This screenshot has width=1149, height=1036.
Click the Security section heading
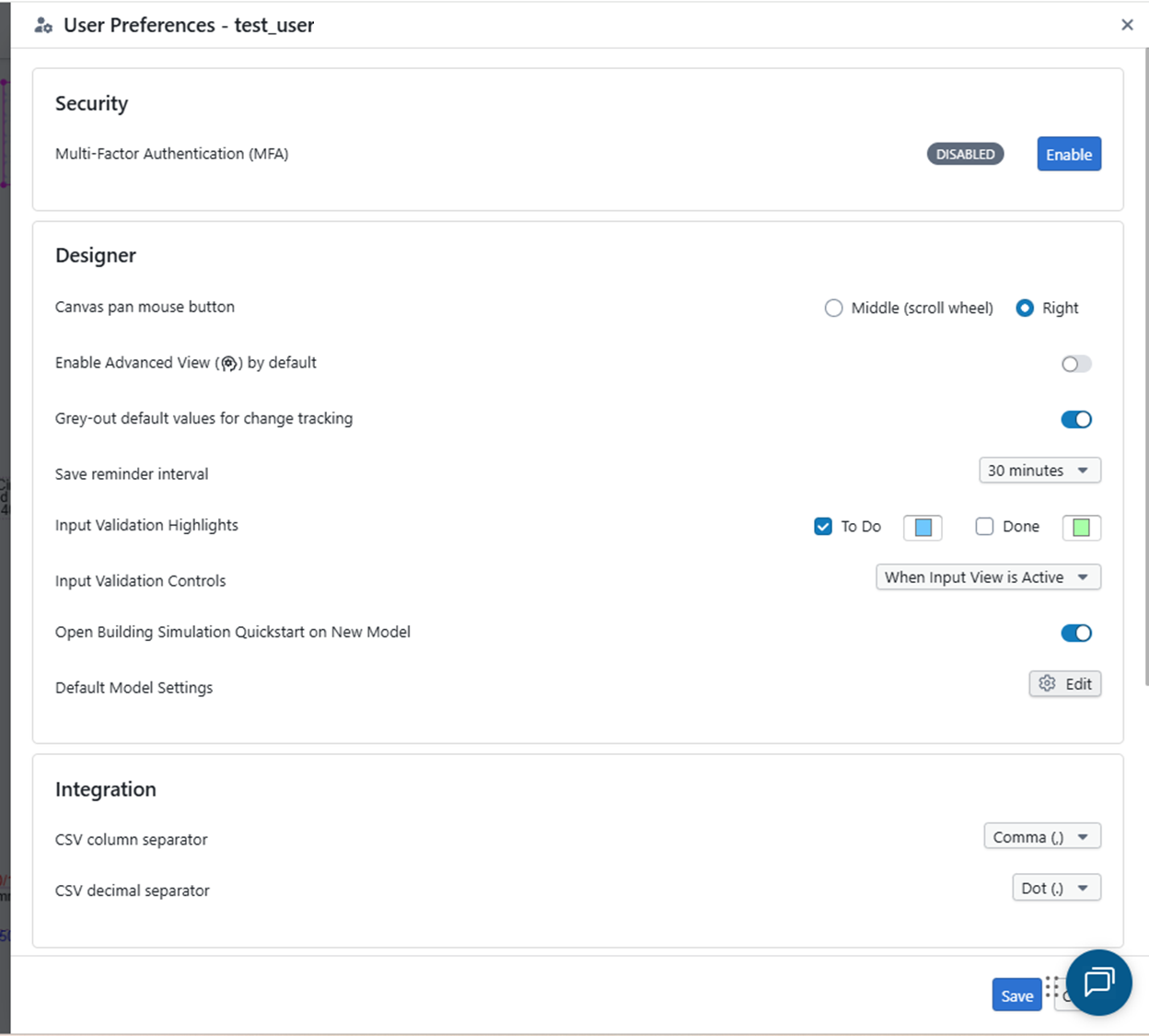tap(91, 103)
